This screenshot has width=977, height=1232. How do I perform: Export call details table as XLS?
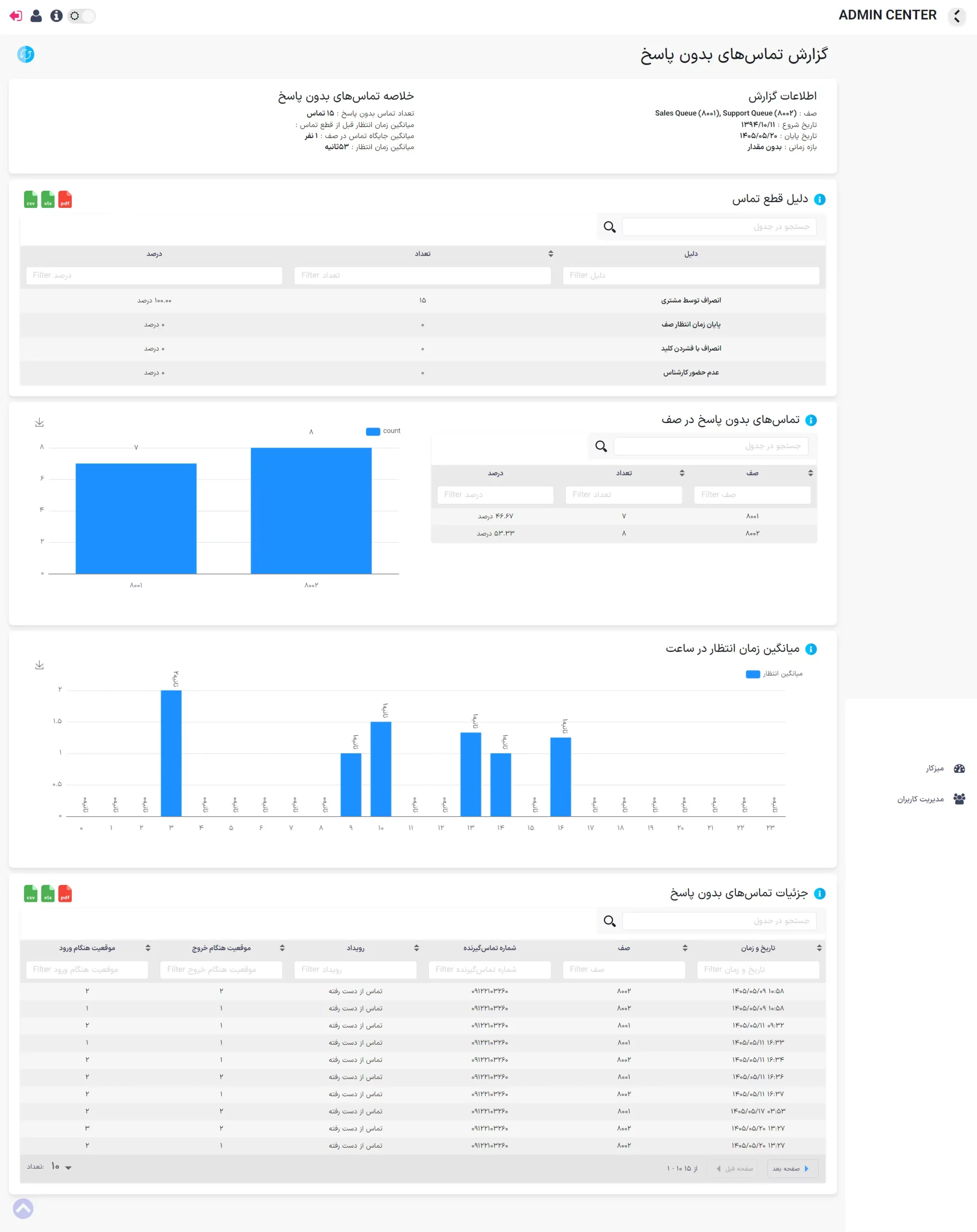click(x=48, y=894)
